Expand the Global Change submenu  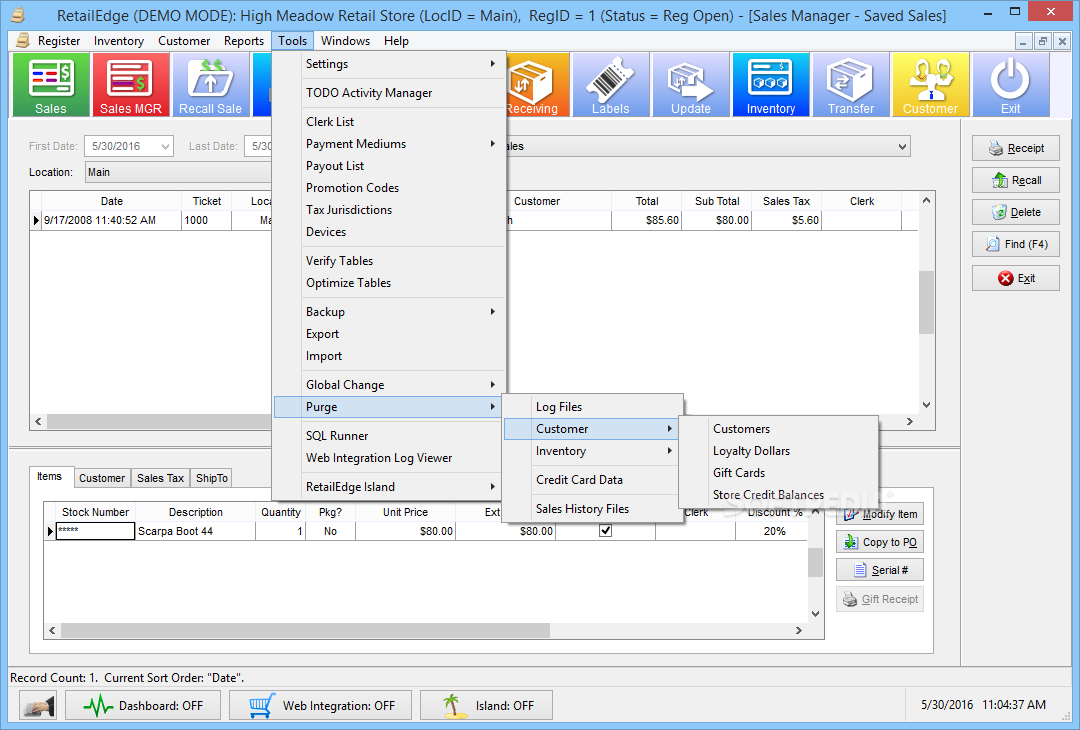tap(390, 385)
